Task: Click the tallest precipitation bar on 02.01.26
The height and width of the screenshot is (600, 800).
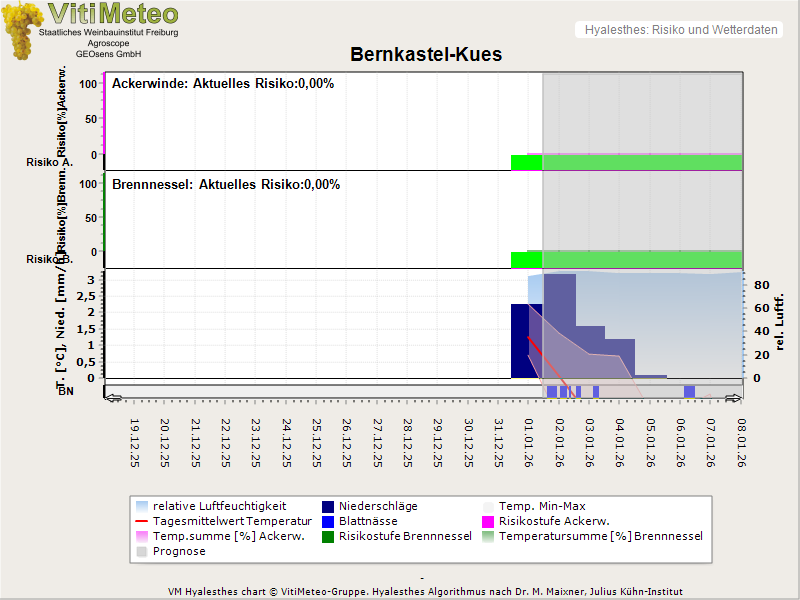Action: (x=560, y=325)
